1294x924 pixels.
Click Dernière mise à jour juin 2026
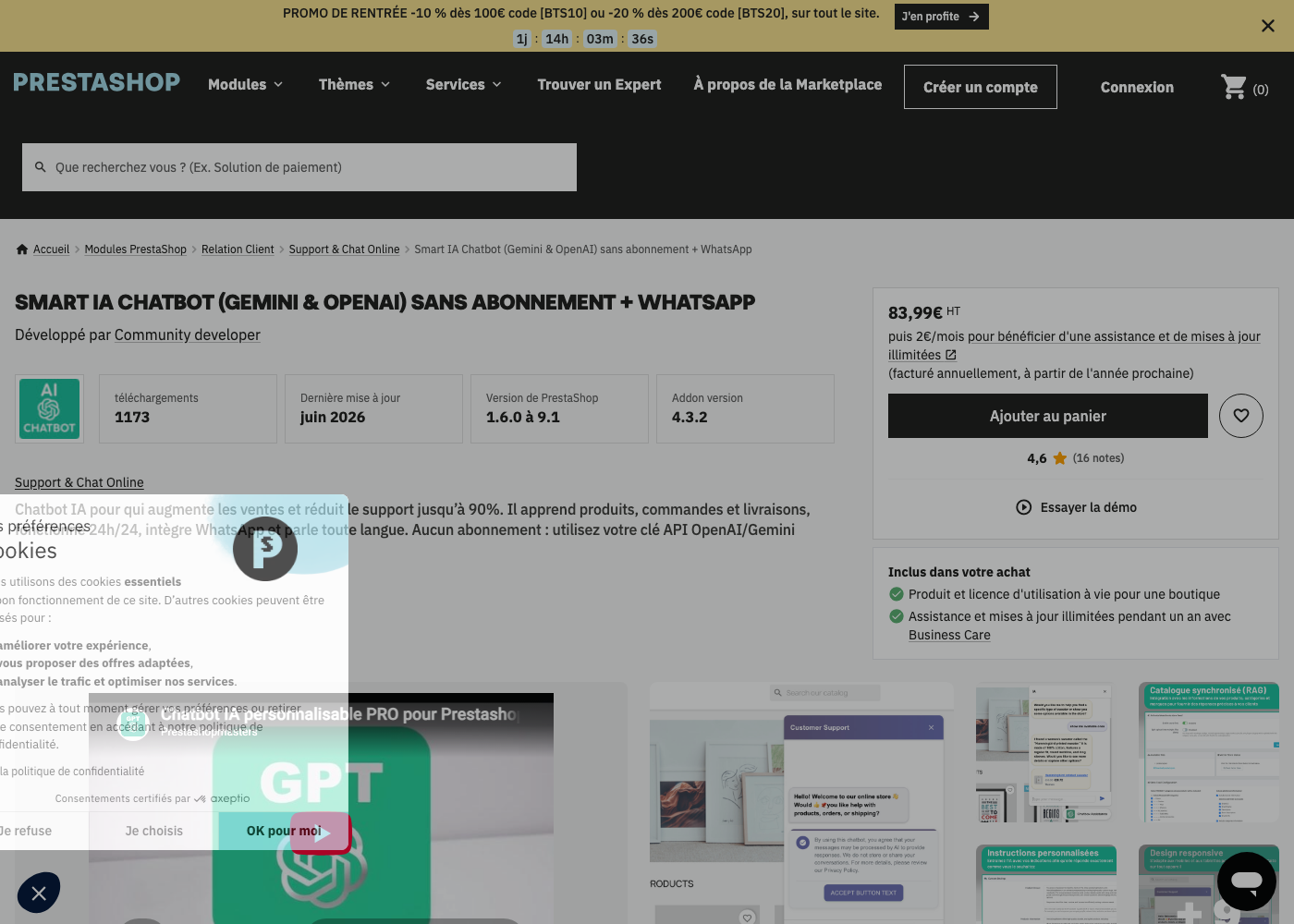374,408
